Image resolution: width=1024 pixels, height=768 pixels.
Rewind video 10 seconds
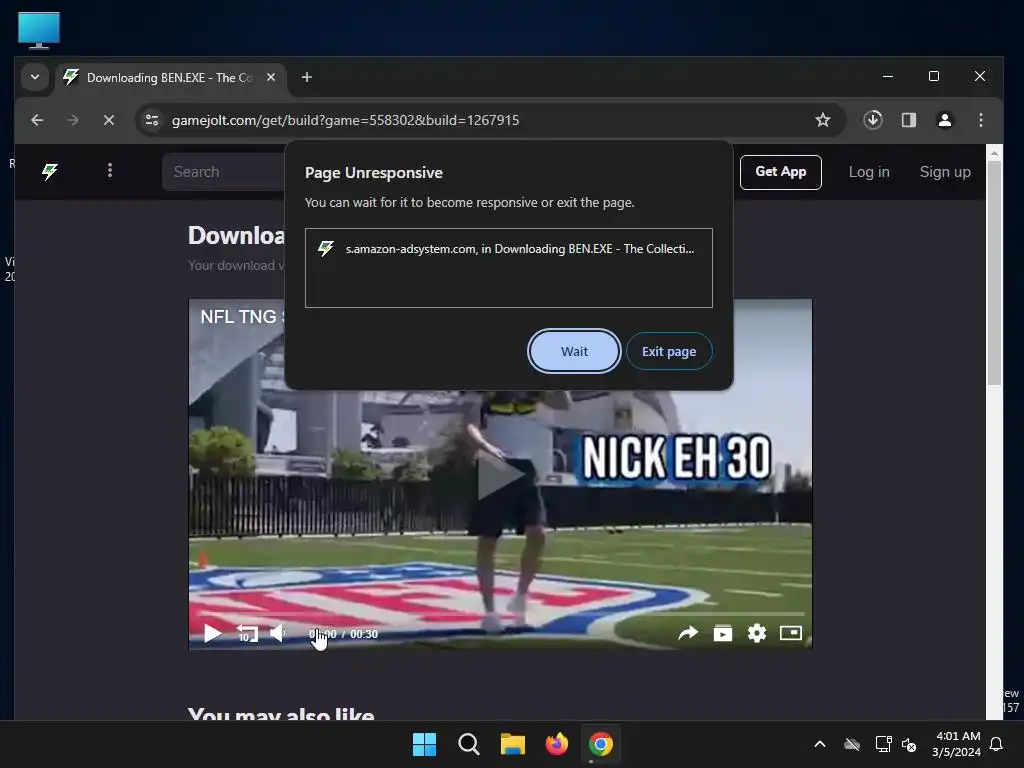pyautogui.click(x=247, y=633)
